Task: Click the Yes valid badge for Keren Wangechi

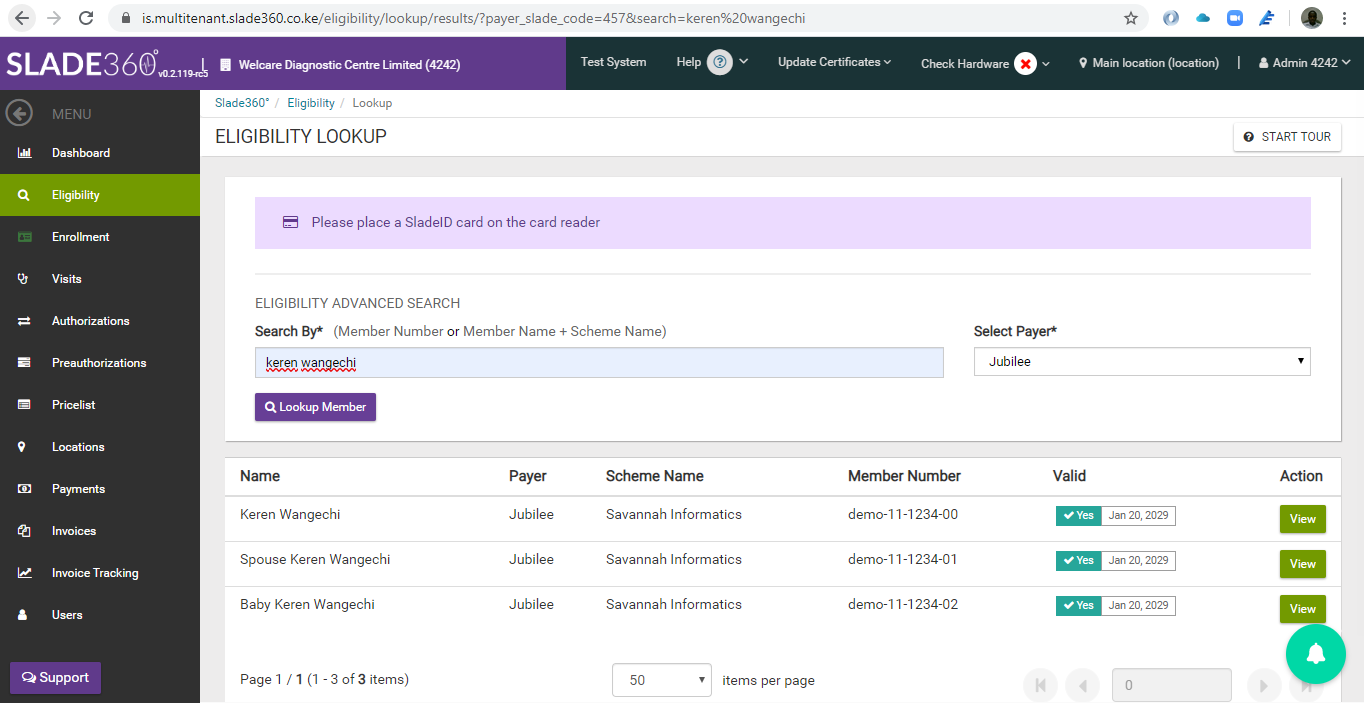Action: (x=1078, y=516)
